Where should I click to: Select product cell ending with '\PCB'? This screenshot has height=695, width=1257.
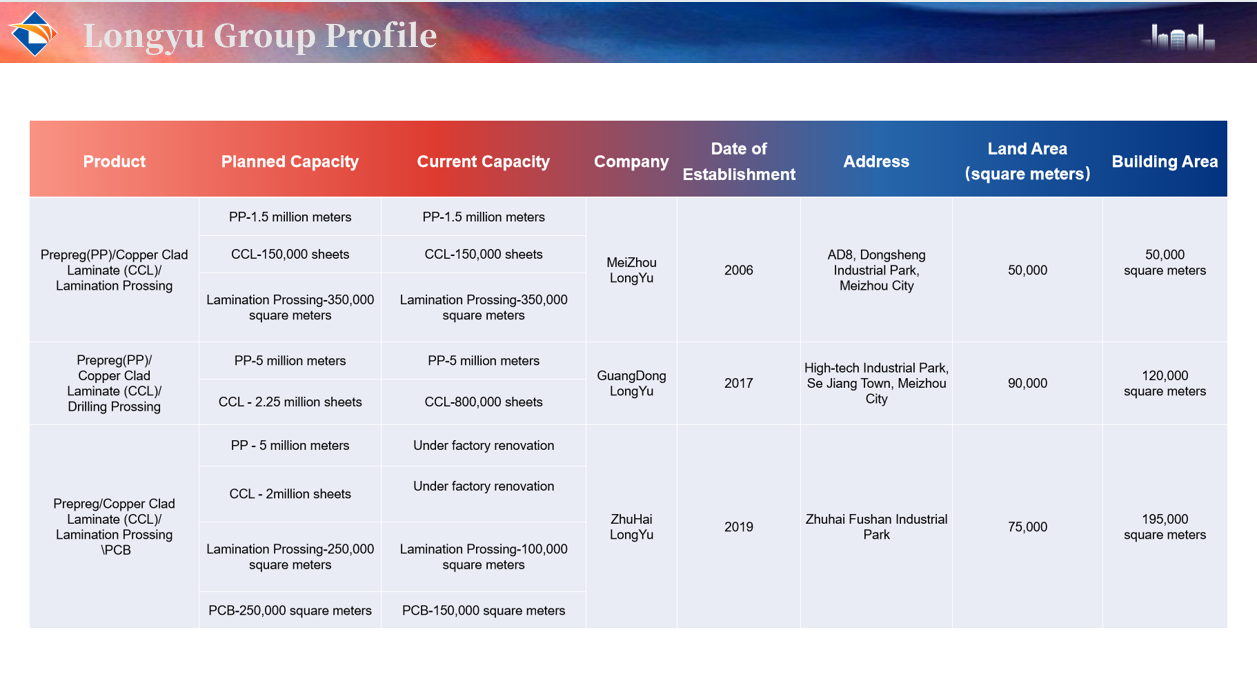coord(114,527)
